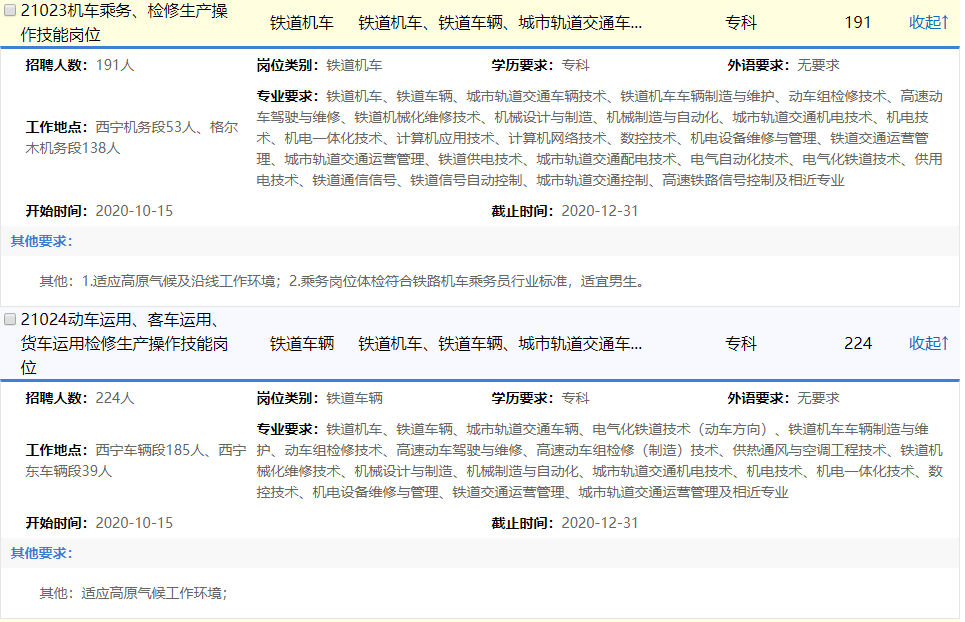965x622 pixels.
Task: Click the 其他要求 heading under job 21024
Action: click(x=41, y=553)
